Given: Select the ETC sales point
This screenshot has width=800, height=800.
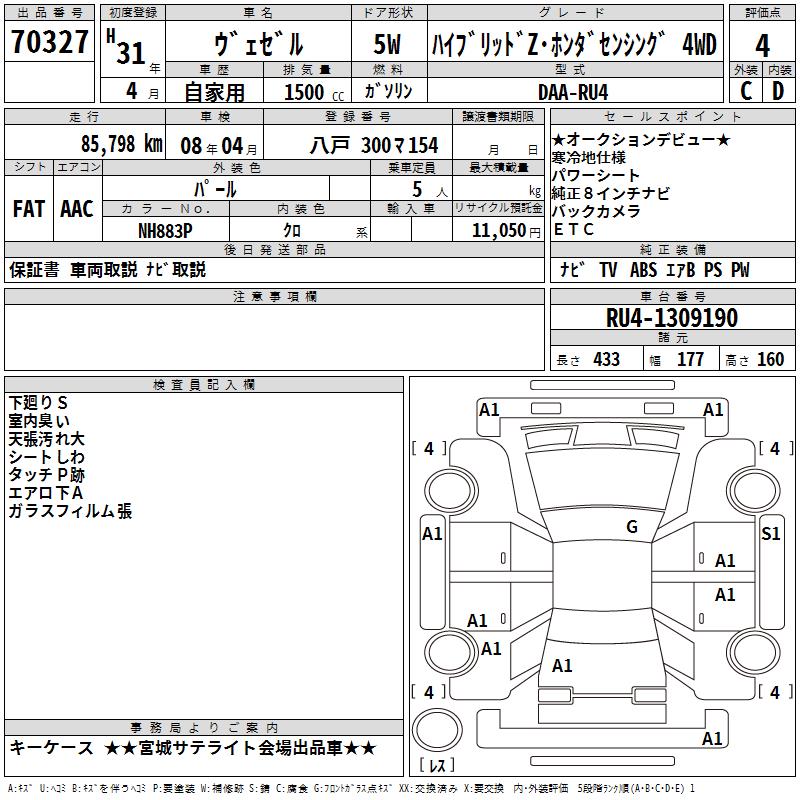Looking at the screenshot, I should [x=574, y=230].
